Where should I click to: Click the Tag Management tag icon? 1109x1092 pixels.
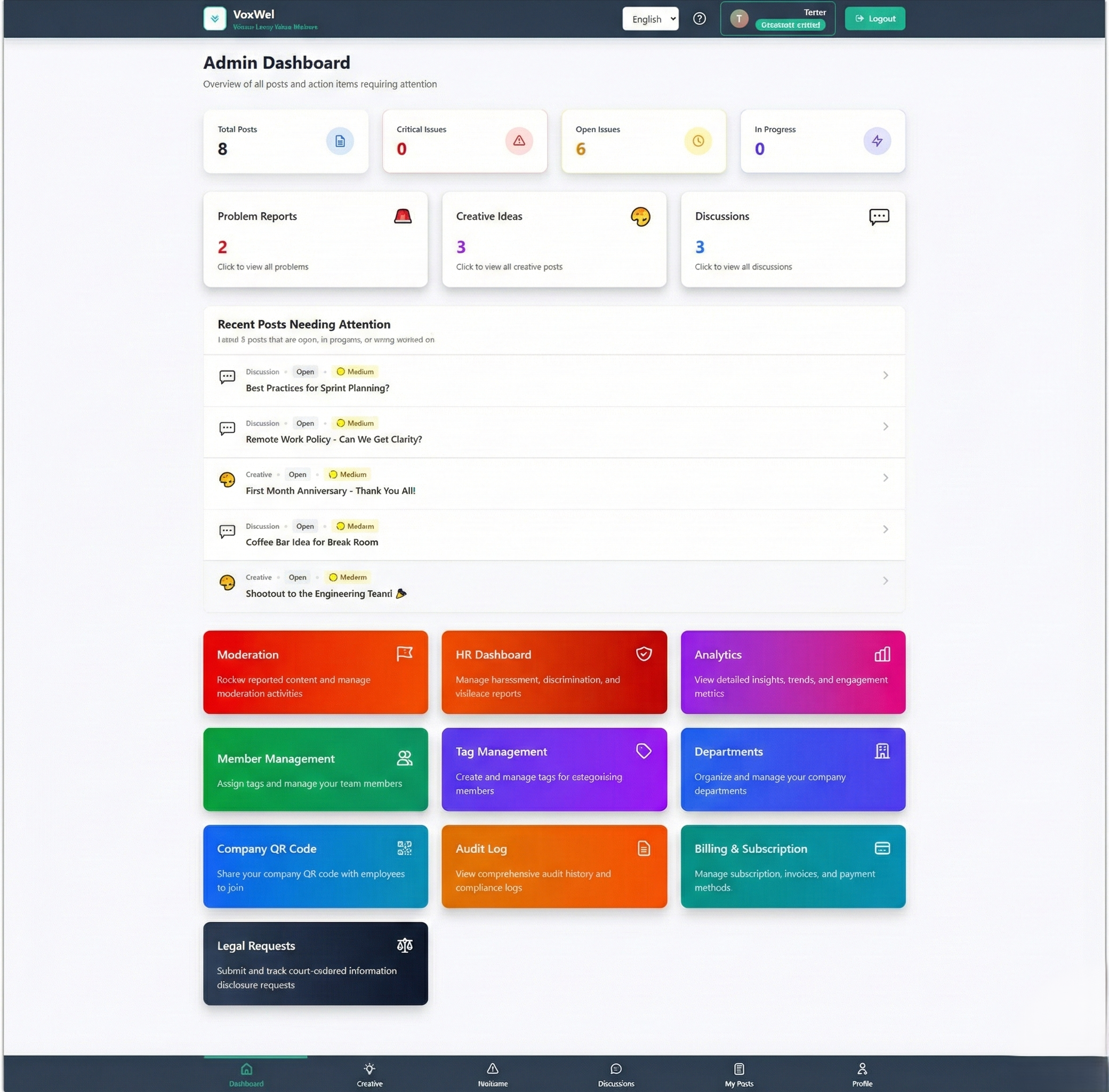click(644, 751)
